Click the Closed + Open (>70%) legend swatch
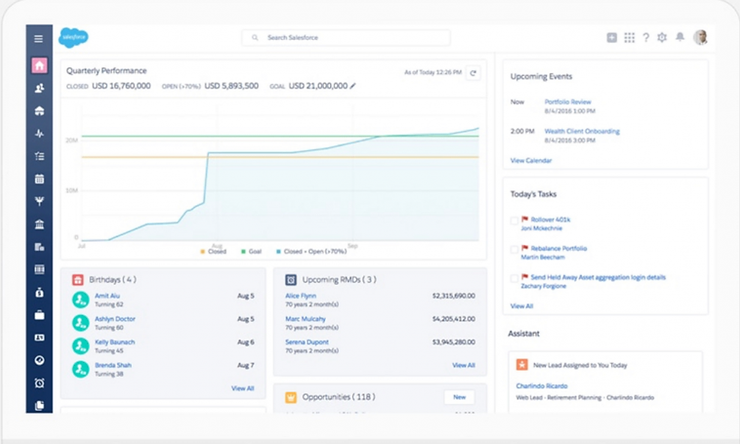The height and width of the screenshot is (444, 740). [278, 251]
